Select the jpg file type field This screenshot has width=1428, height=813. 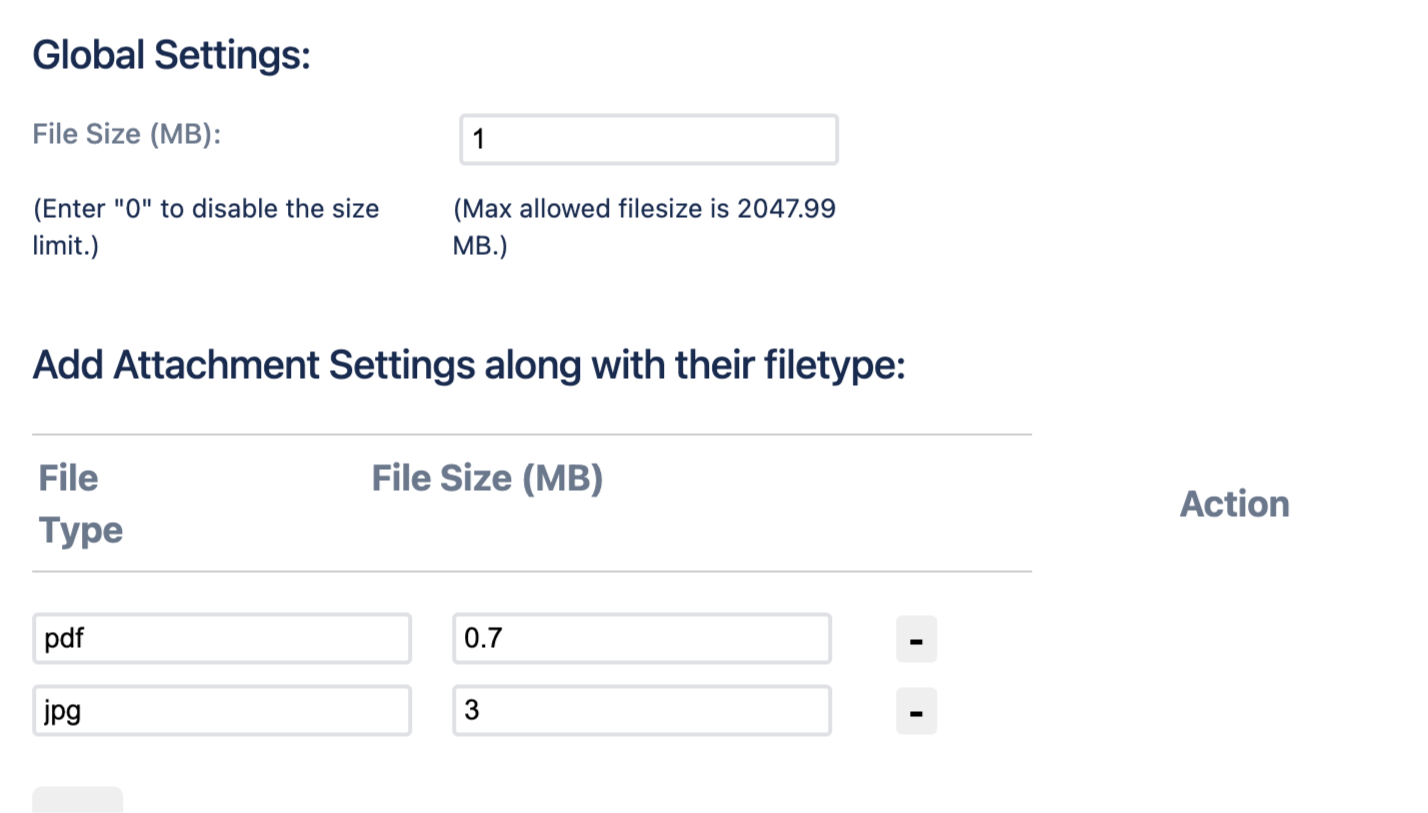pos(222,711)
